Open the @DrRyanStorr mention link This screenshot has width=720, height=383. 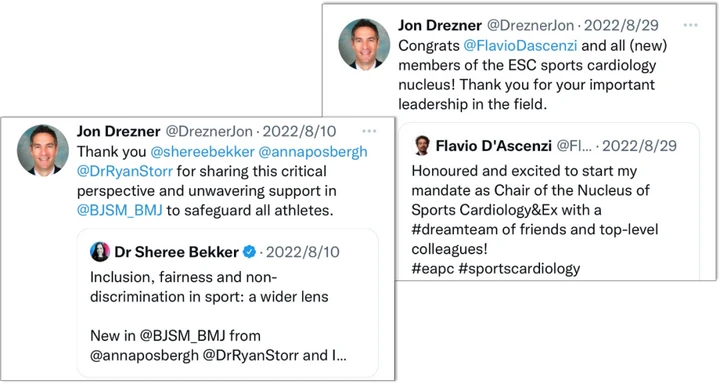(125, 171)
